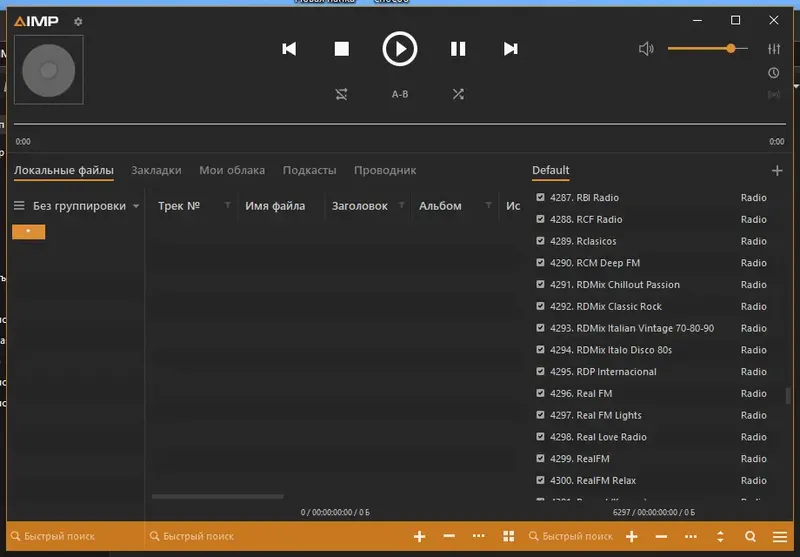Select 4299. RealFM station
The image size is (800, 557).
pos(652,459)
